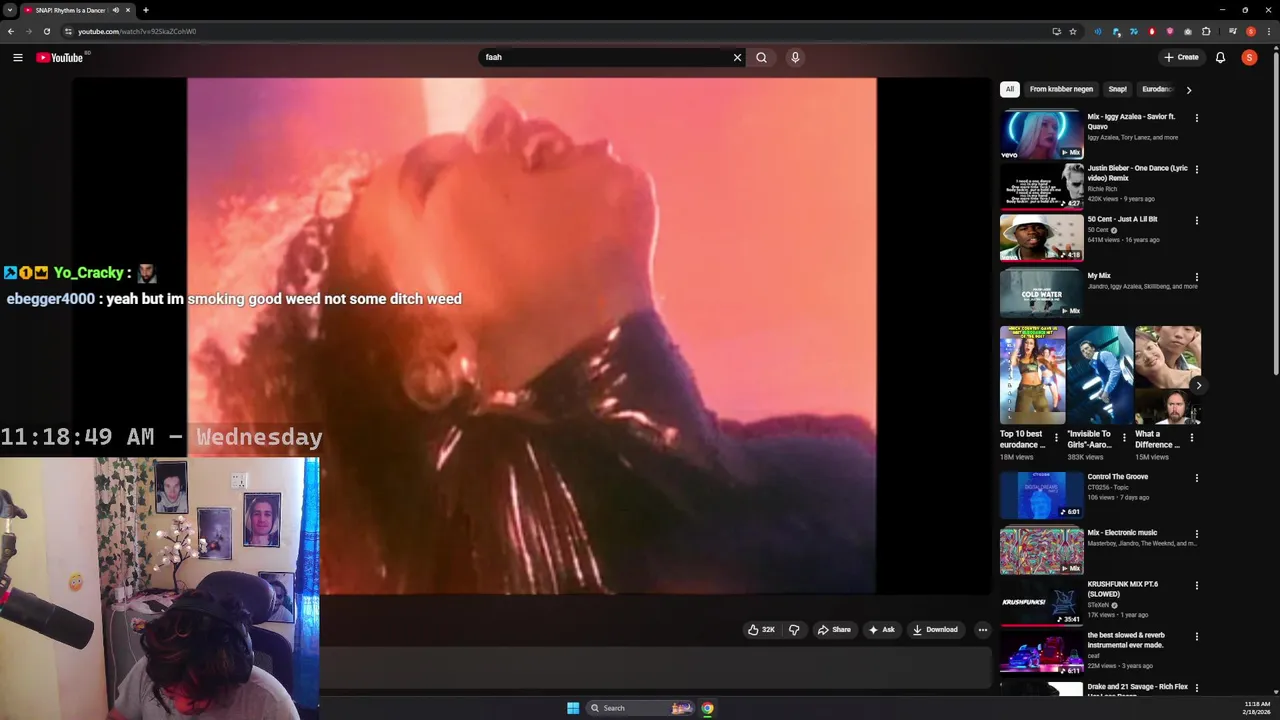
Task: Open options for Mix - Electronic music
Action: [x=1196, y=534]
